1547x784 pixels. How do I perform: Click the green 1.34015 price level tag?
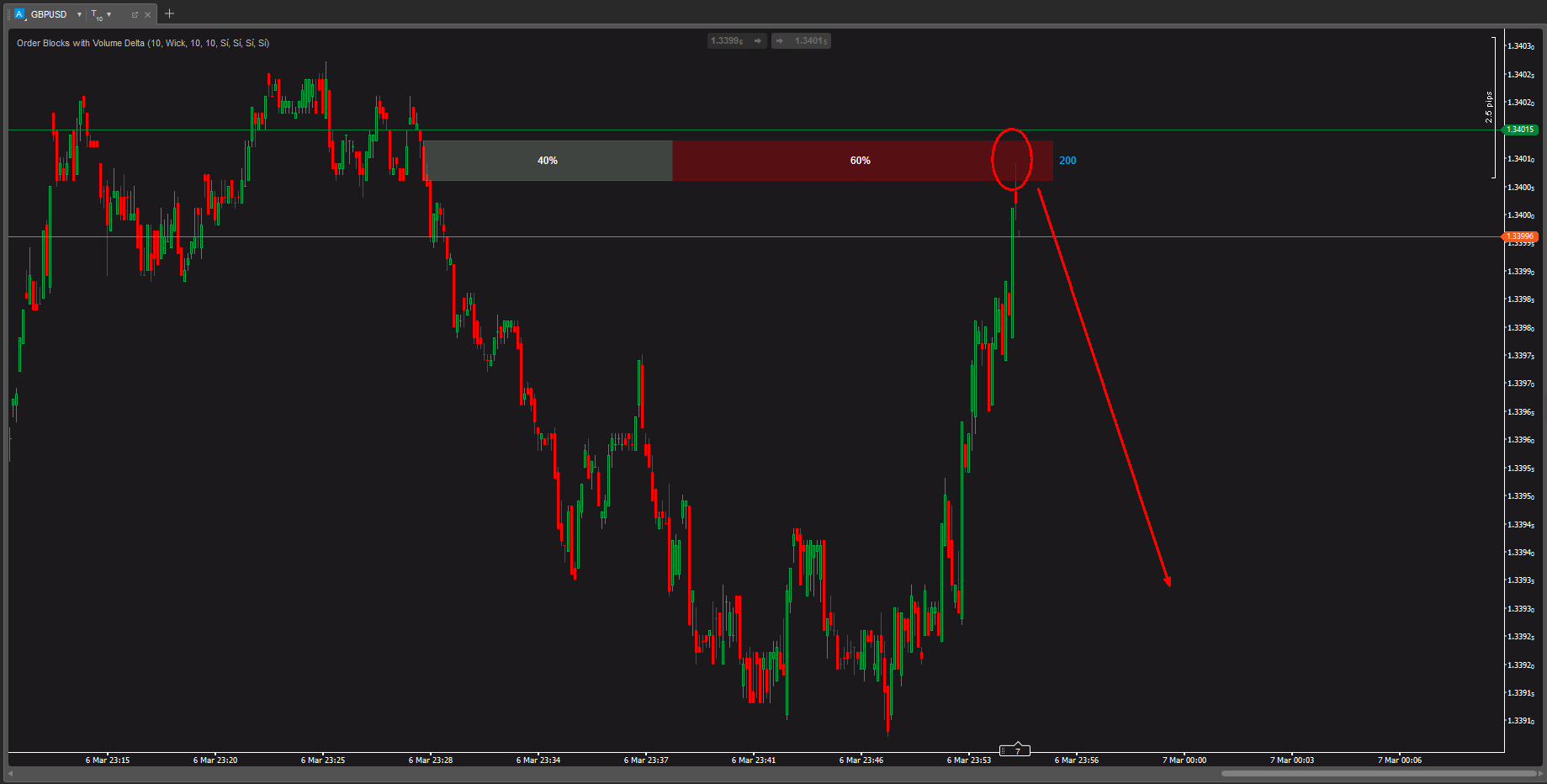pos(1520,130)
